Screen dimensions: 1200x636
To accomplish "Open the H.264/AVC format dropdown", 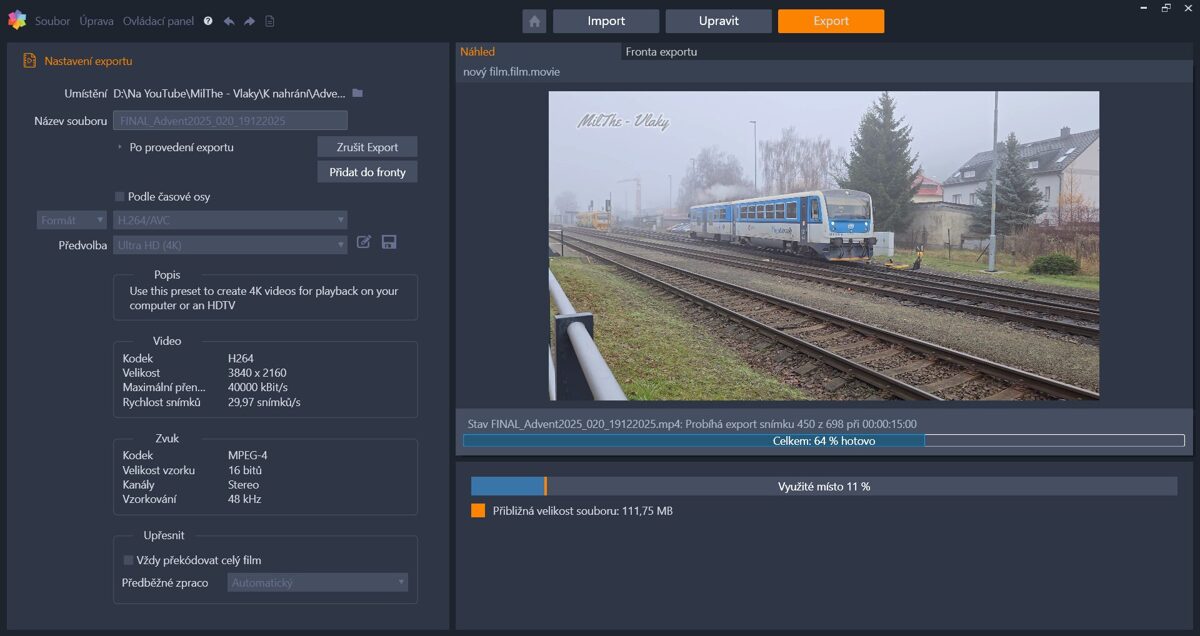I will pos(230,220).
